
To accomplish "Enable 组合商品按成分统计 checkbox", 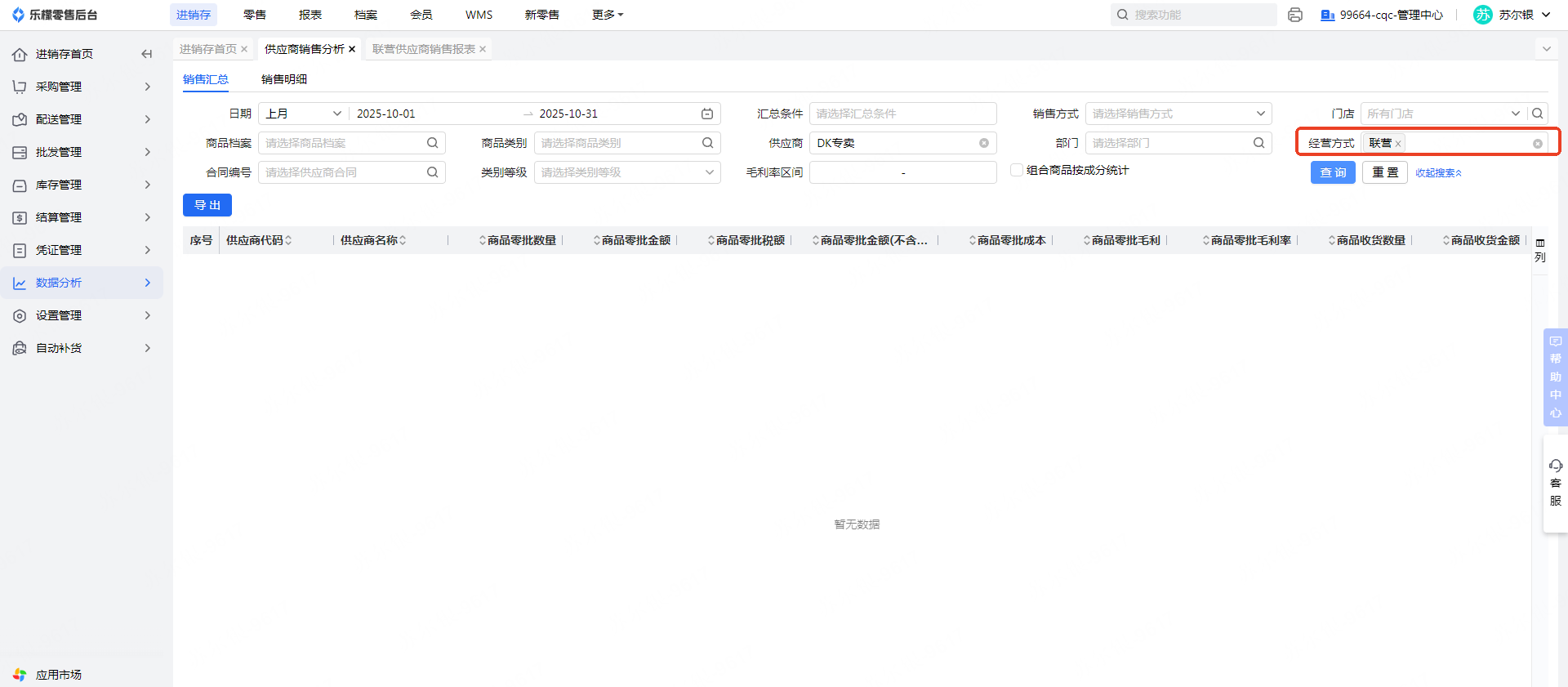I will pyautogui.click(x=1017, y=170).
